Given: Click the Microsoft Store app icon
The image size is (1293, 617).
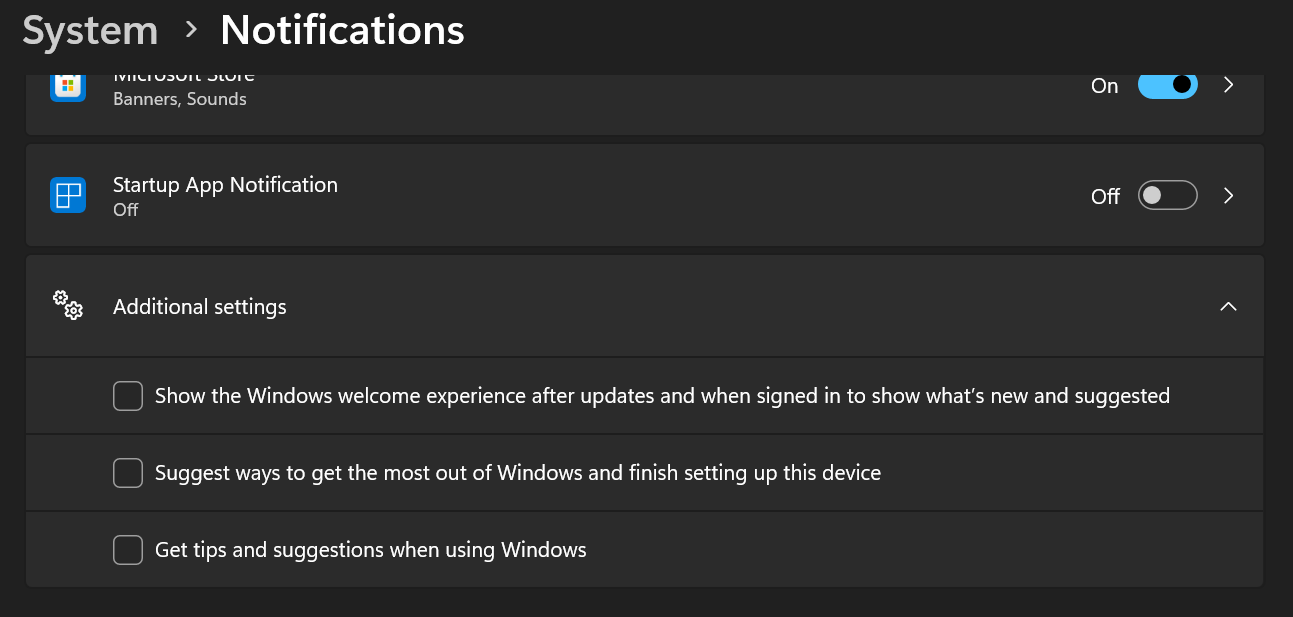Looking at the screenshot, I should (68, 86).
